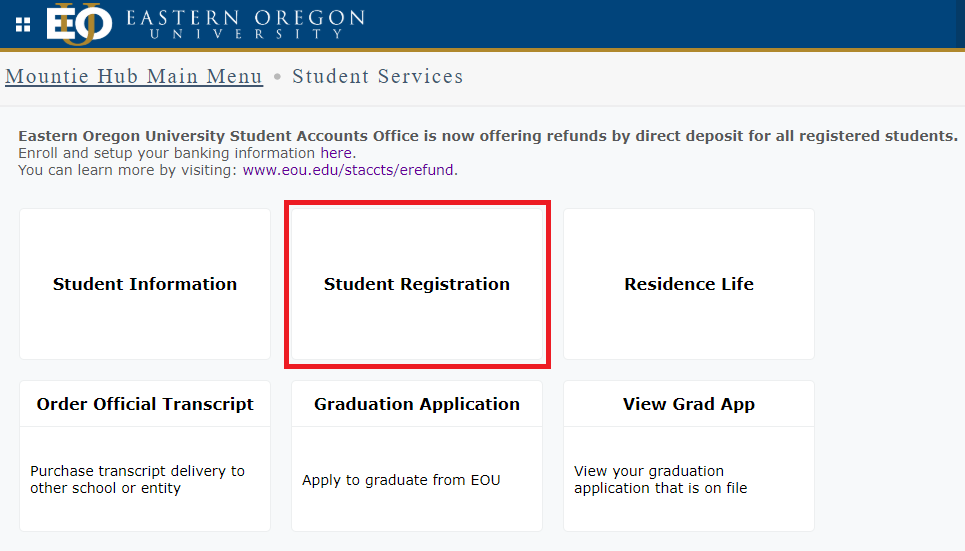
Task: Click the EOU logo emblem
Action: pyautogui.click(x=78, y=24)
